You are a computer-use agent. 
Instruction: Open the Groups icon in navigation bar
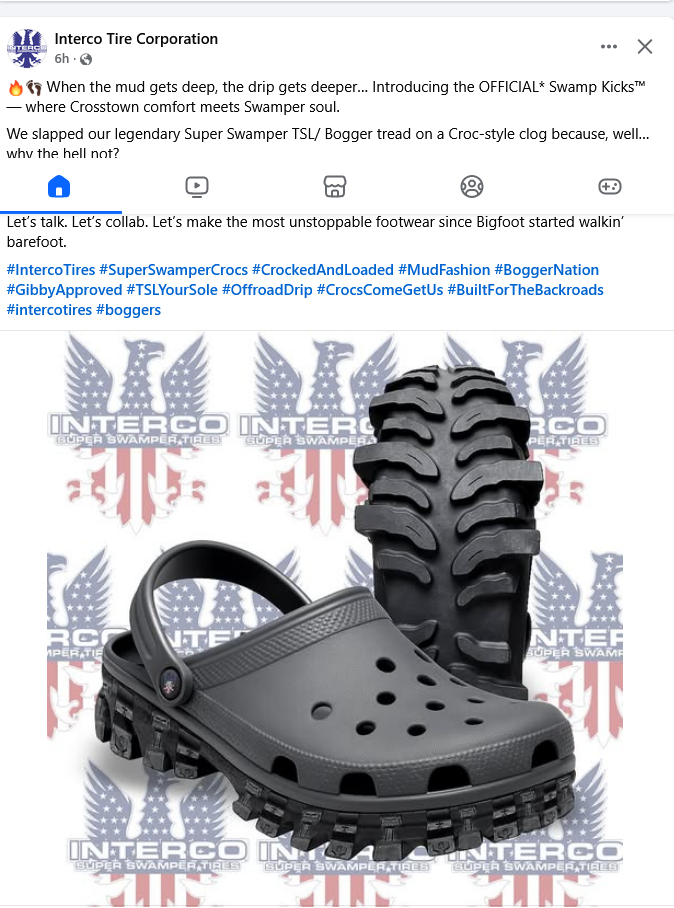[472, 187]
